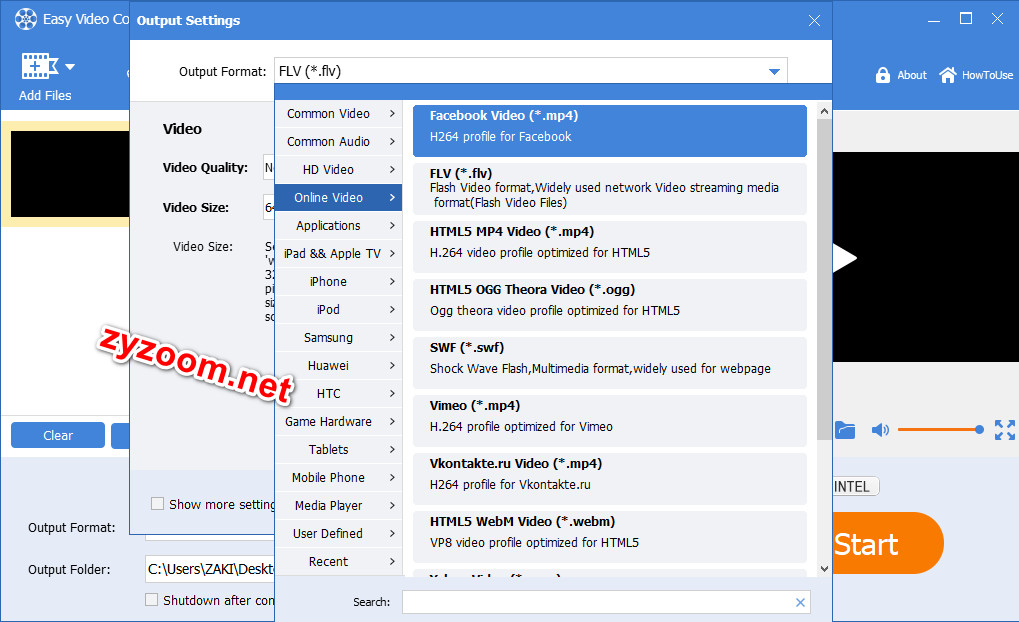Image resolution: width=1019 pixels, height=622 pixels.
Task: Choose HTML5 OGG Theora Video (*.ogg)
Action: click(x=610, y=305)
